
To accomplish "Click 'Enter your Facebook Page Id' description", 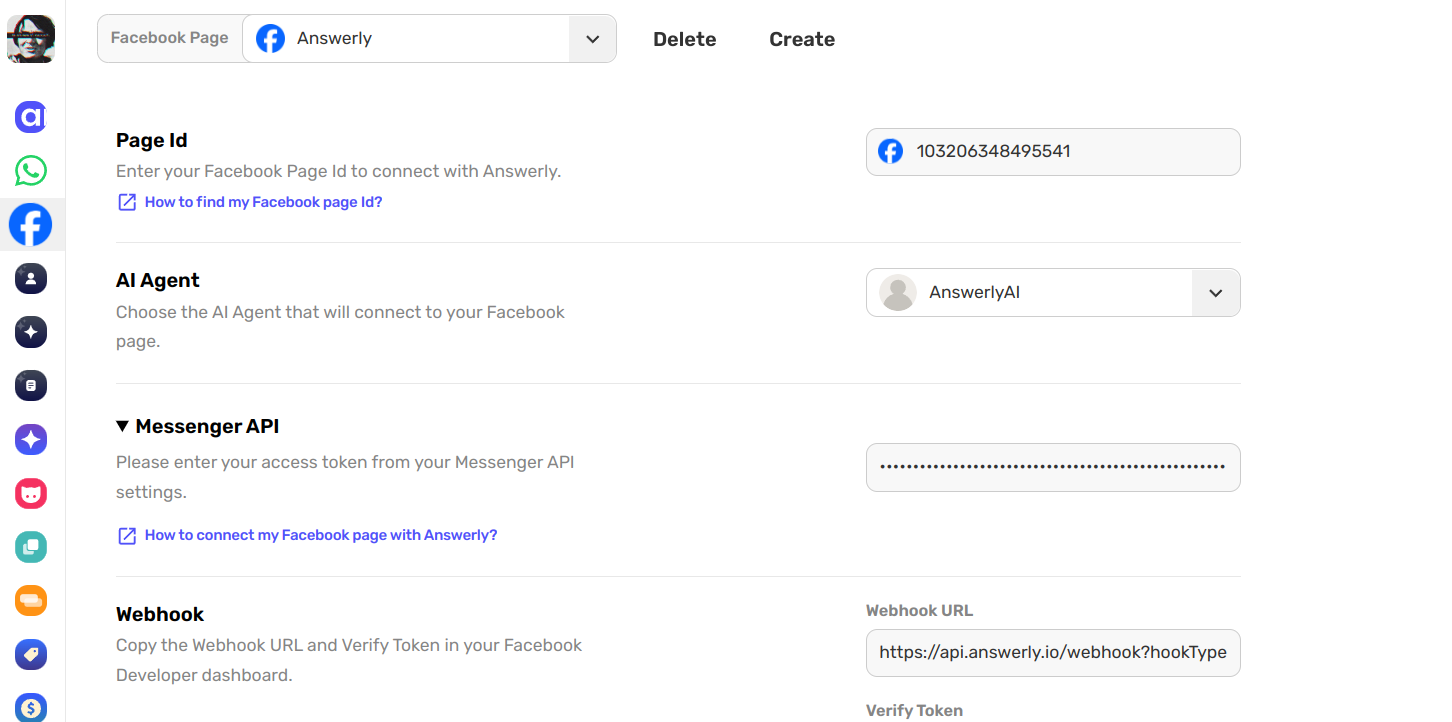I will coord(339,171).
